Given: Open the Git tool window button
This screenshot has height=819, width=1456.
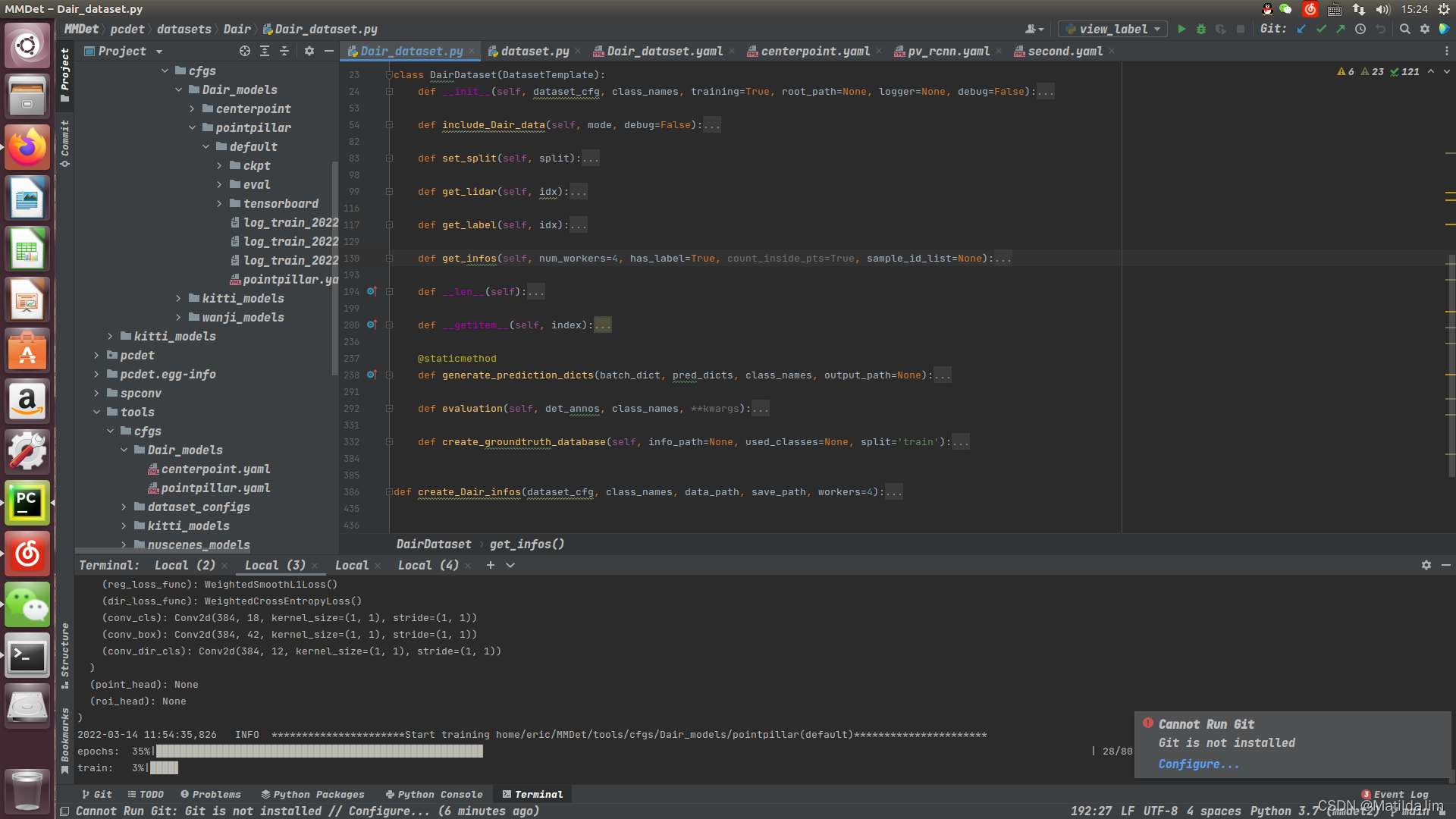Looking at the screenshot, I should [x=97, y=794].
